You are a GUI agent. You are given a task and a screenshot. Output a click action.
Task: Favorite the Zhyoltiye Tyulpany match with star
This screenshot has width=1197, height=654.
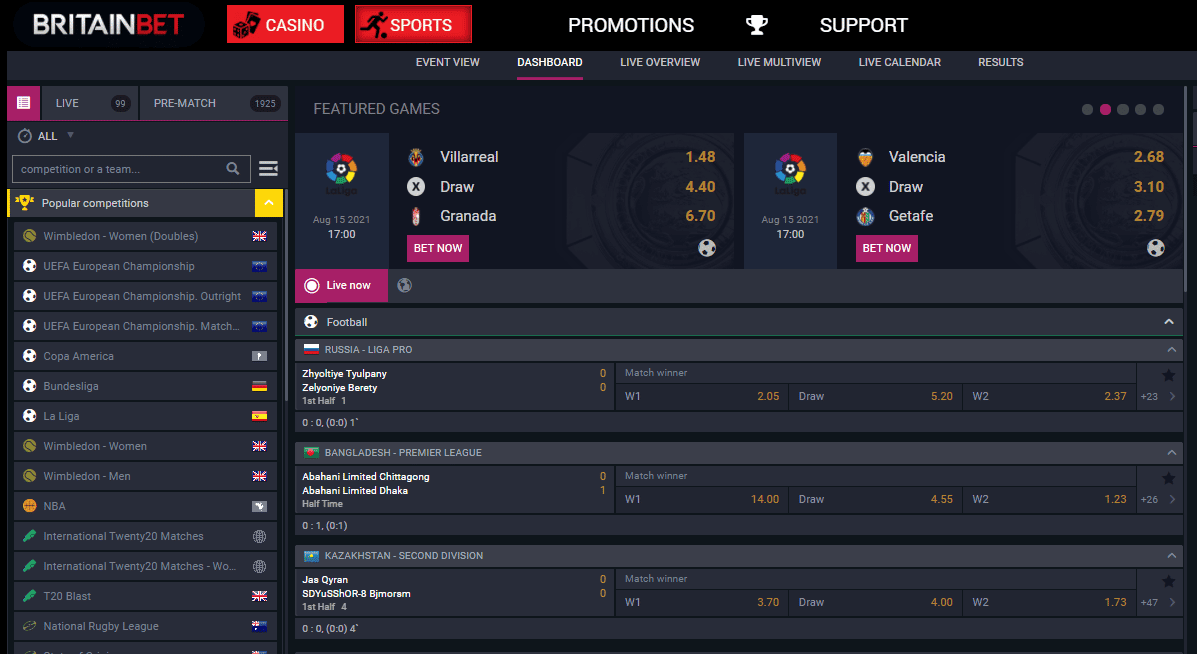pyautogui.click(x=1168, y=376)
